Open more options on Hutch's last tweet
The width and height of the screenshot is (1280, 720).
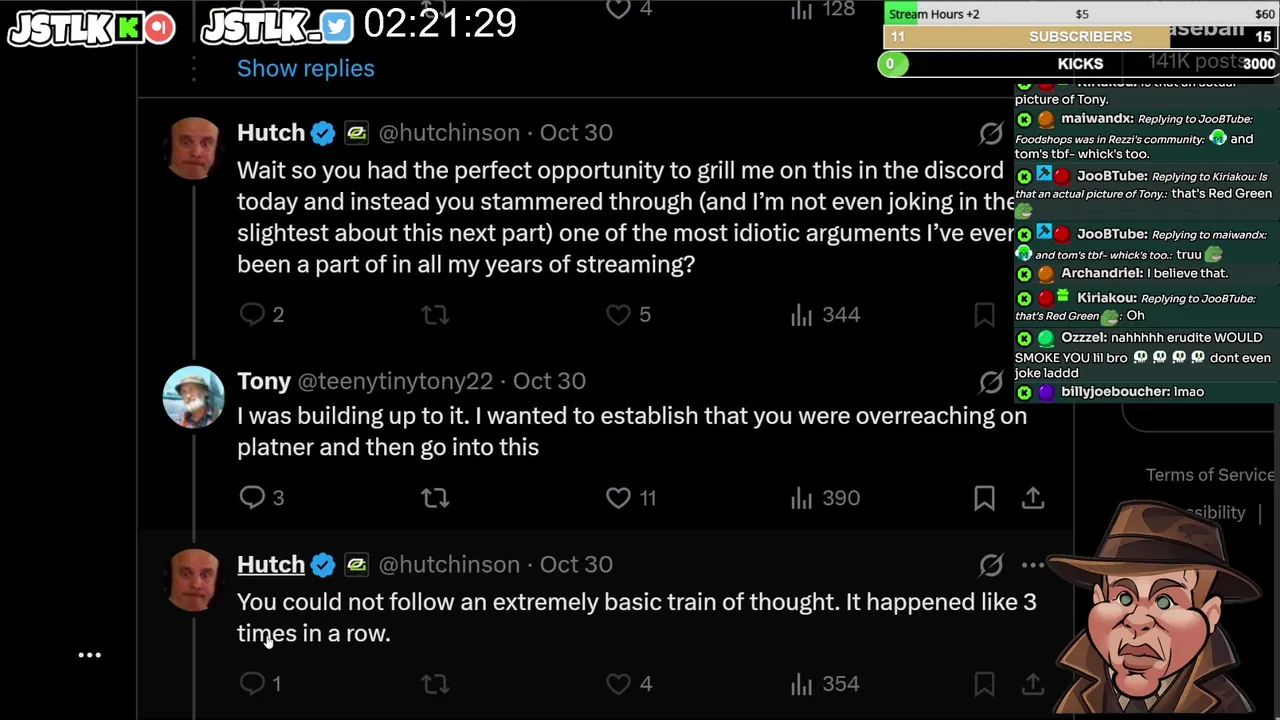click(x=1033, y=565)
